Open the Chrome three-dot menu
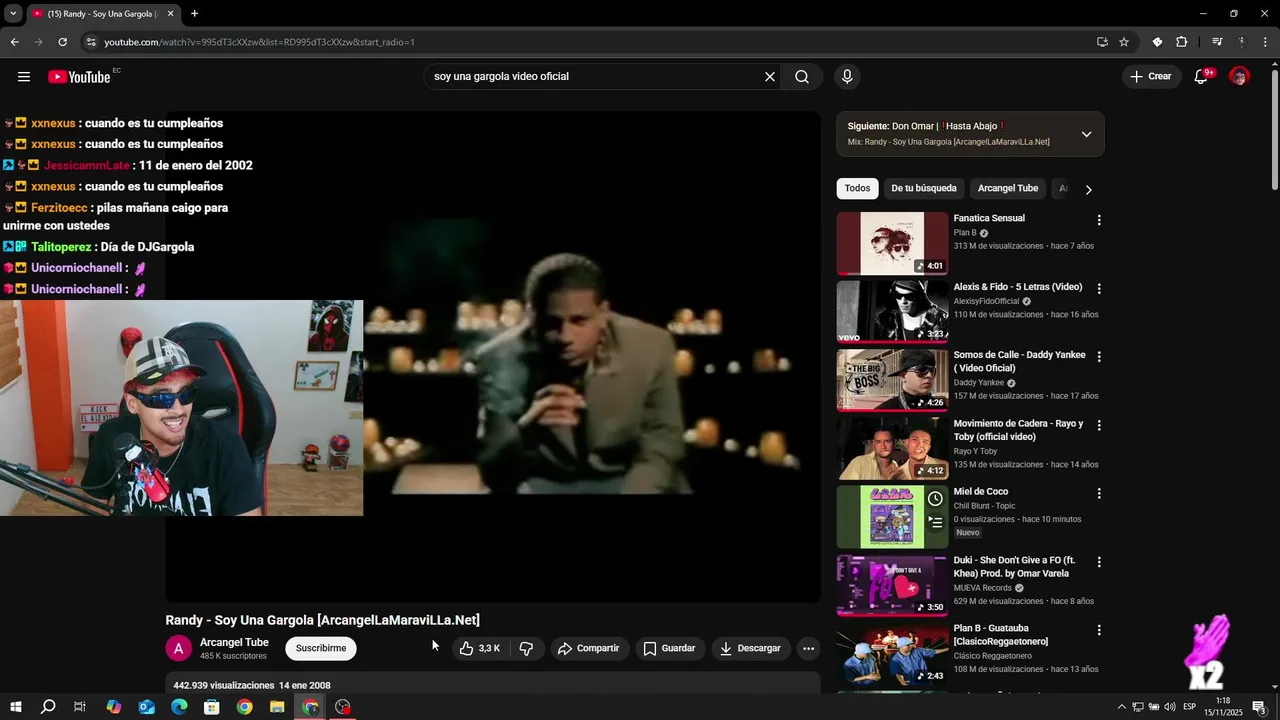Viewport: 1280px width, 720px height. (x=1263, y=42)
